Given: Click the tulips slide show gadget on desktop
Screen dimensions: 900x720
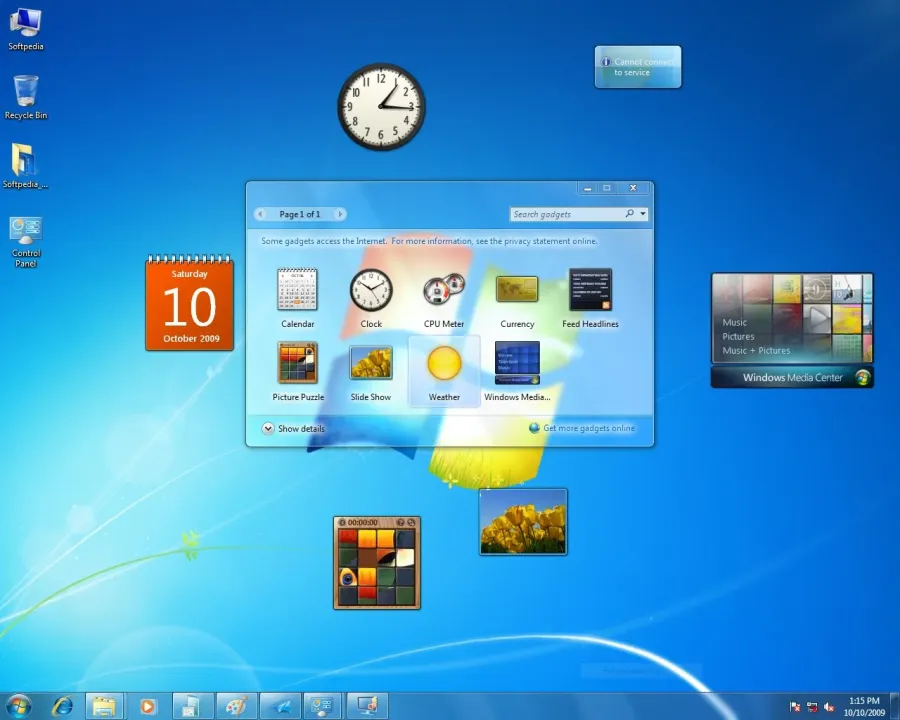Looking at the screenshot, I should [523, 522].
